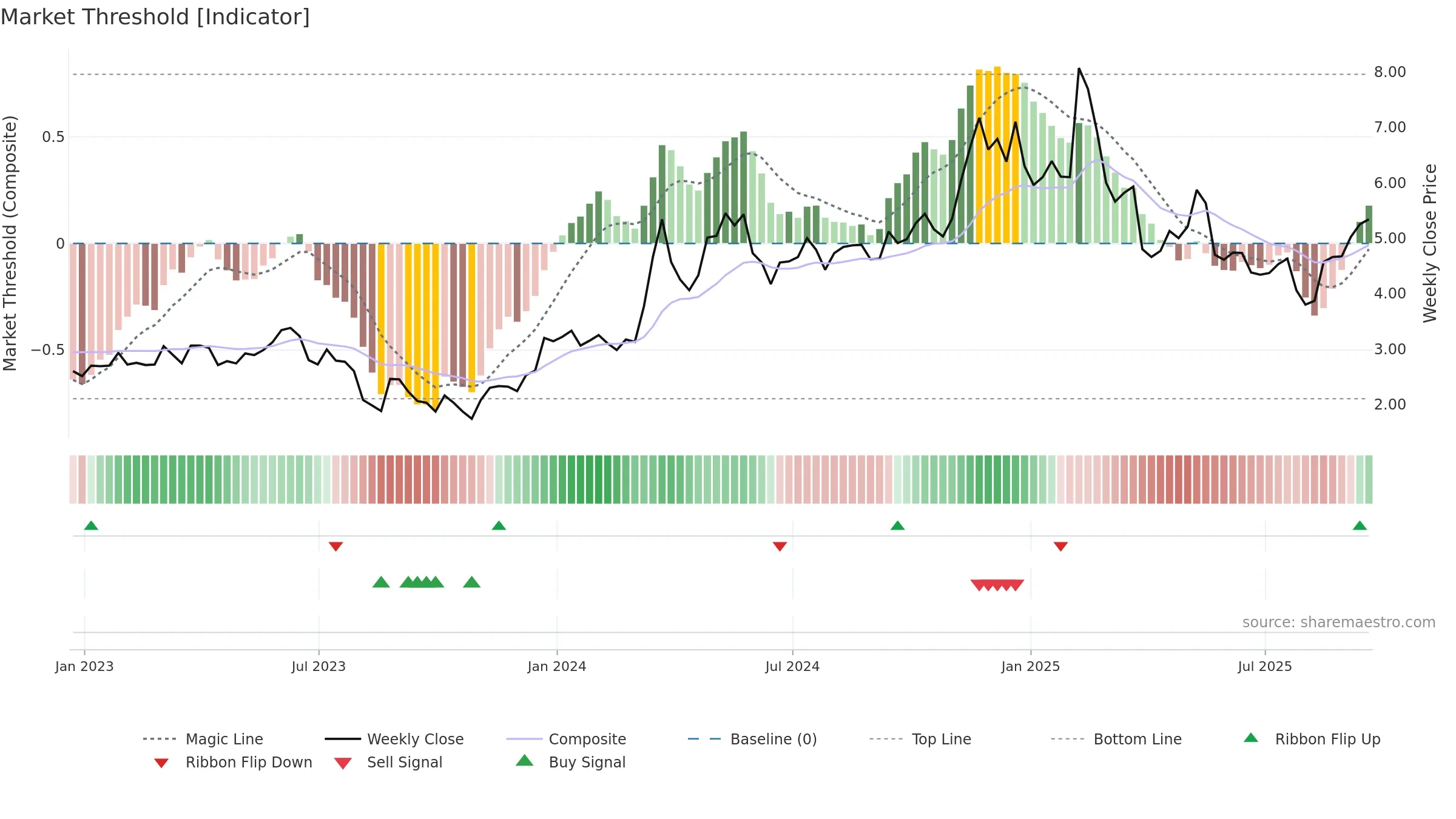Click the Jan 2025 x-axis label
The height and width of the screenshot is (819, 1456).
pyautogui.click(x=1031, y=667)
